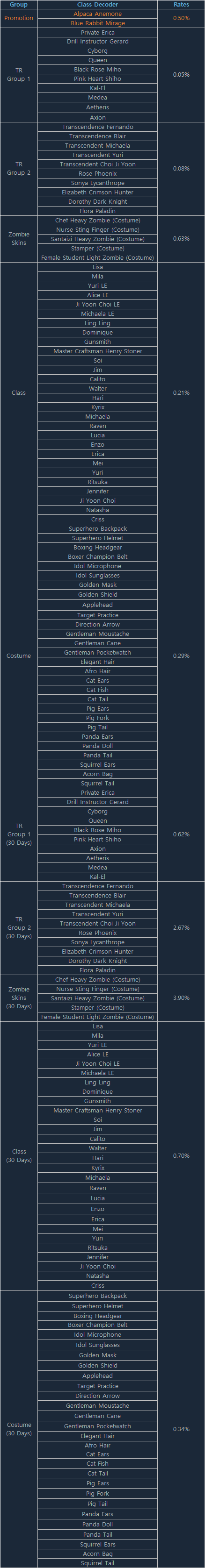
Task: Click the 0.62% rate cell
Action: click(x=181, y=834)
